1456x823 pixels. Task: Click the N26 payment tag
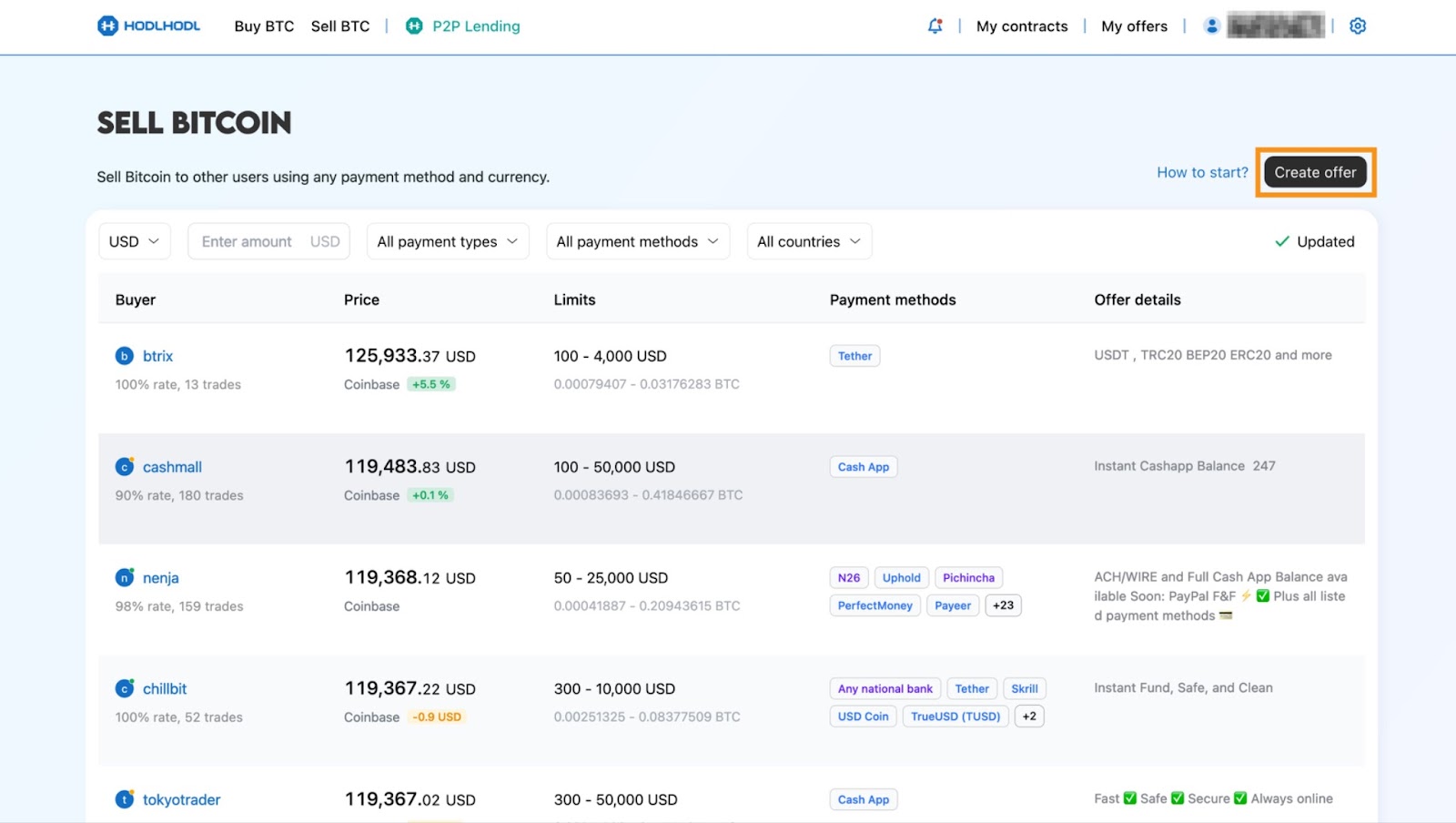[849, 578]
